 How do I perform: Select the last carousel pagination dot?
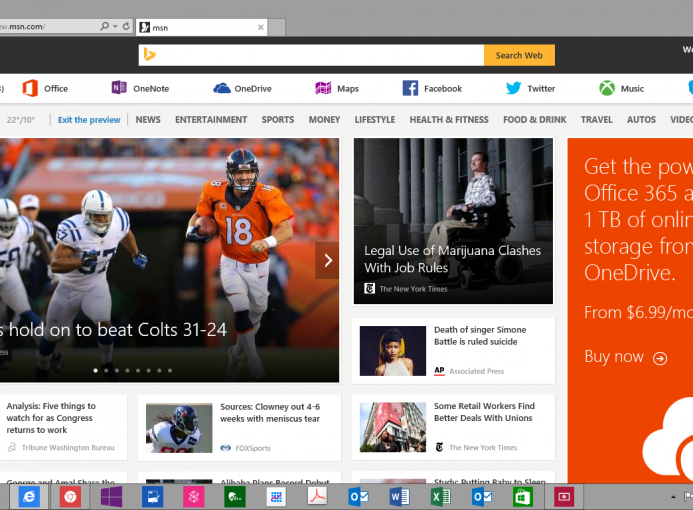pos(170,370)
